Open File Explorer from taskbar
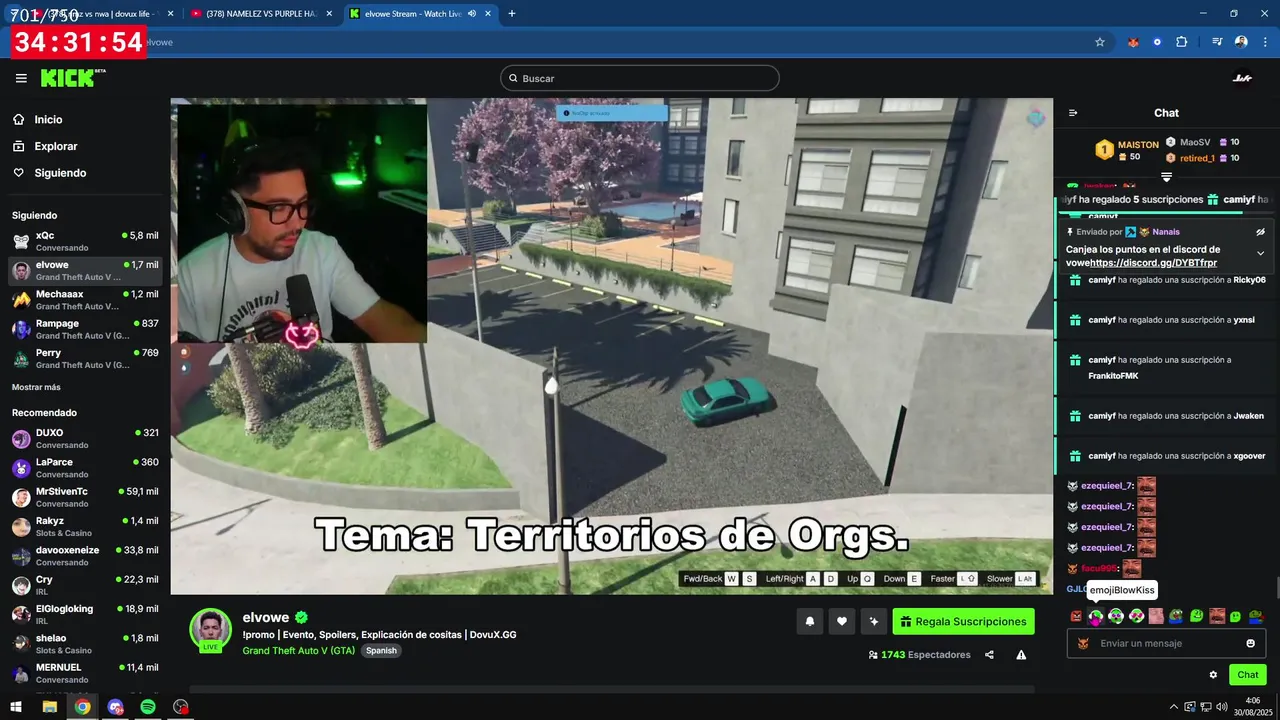This screenshot has width=1280, height=720. [49, 707]
